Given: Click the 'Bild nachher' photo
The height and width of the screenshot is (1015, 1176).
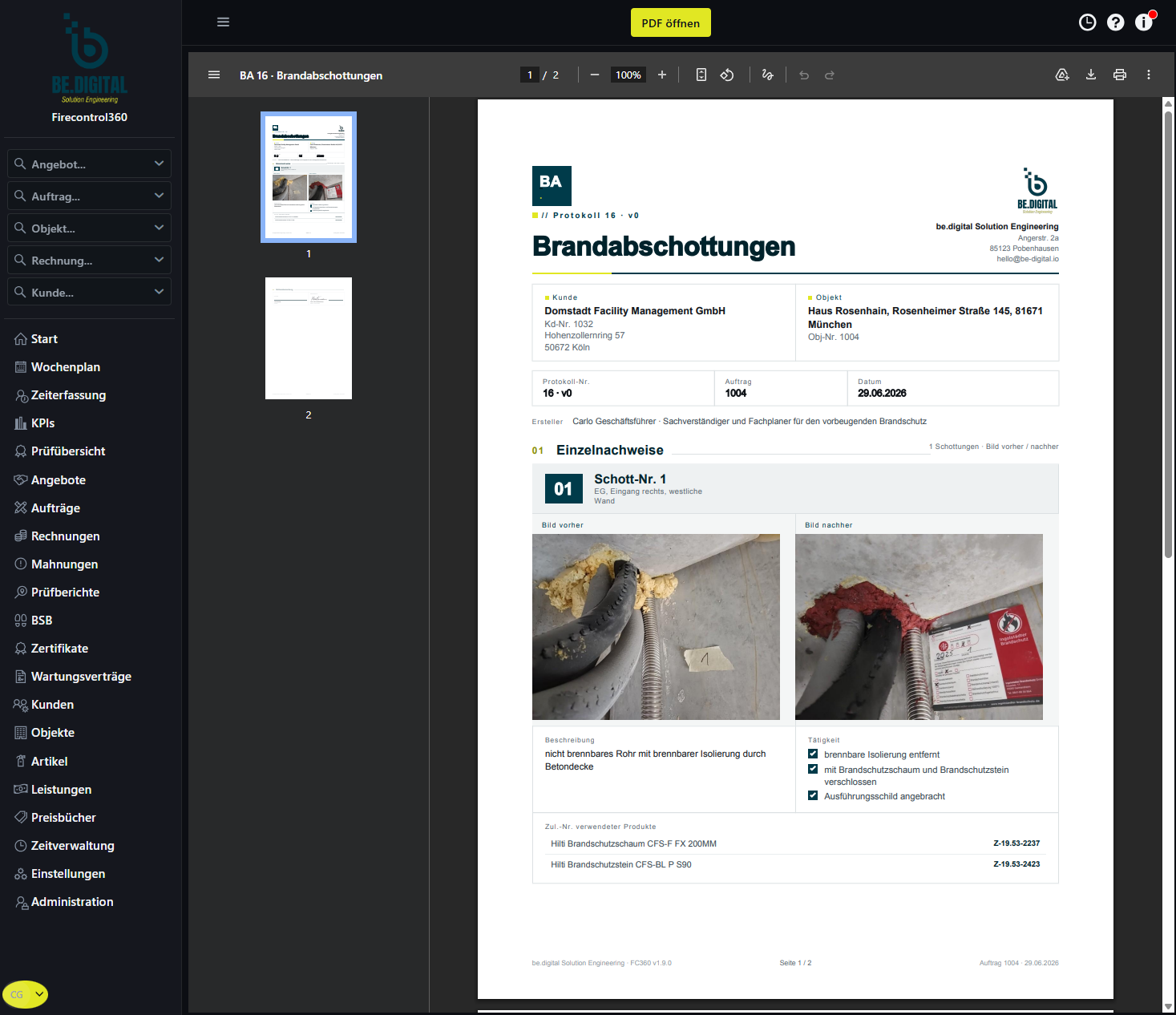Looking at the screenshot, I should click(919, 627).
